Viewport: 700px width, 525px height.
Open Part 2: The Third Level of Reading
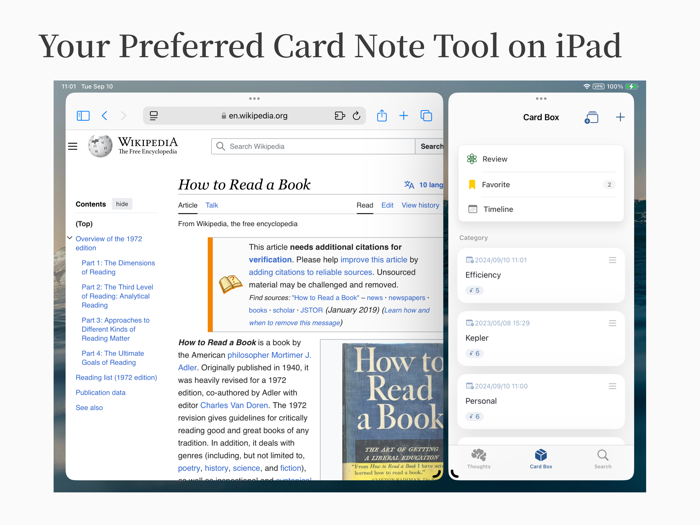point(117,296)
